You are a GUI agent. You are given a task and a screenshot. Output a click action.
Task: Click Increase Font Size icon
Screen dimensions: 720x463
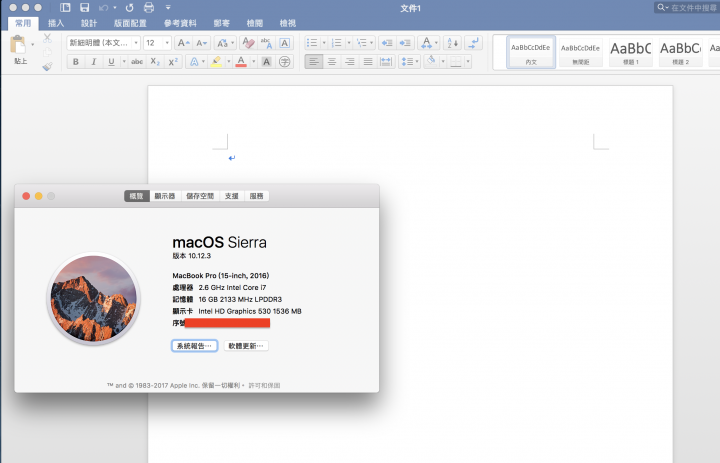(184, 43)
